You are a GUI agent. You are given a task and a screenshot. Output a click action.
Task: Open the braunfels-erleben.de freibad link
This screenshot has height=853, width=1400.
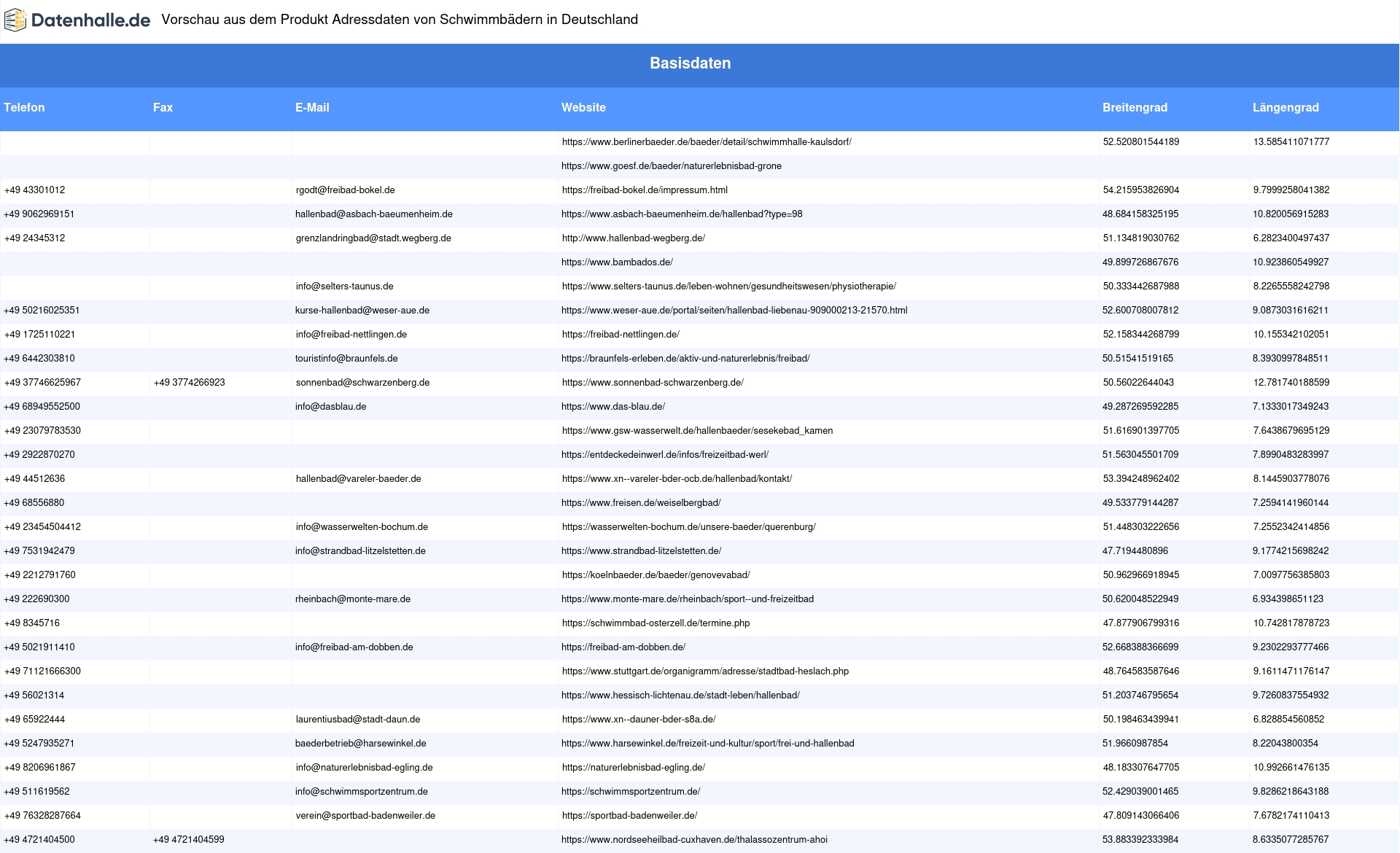coord(685,359)
